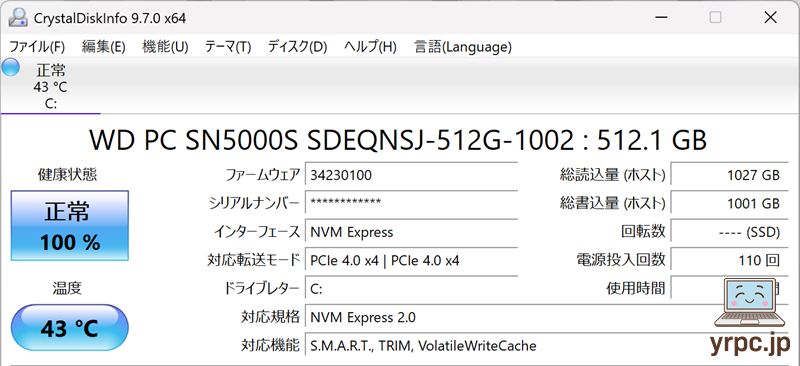Viewport: 800px width, 366px height.
Task: Click the 43 °C temperature button
Action: [69, 328]
